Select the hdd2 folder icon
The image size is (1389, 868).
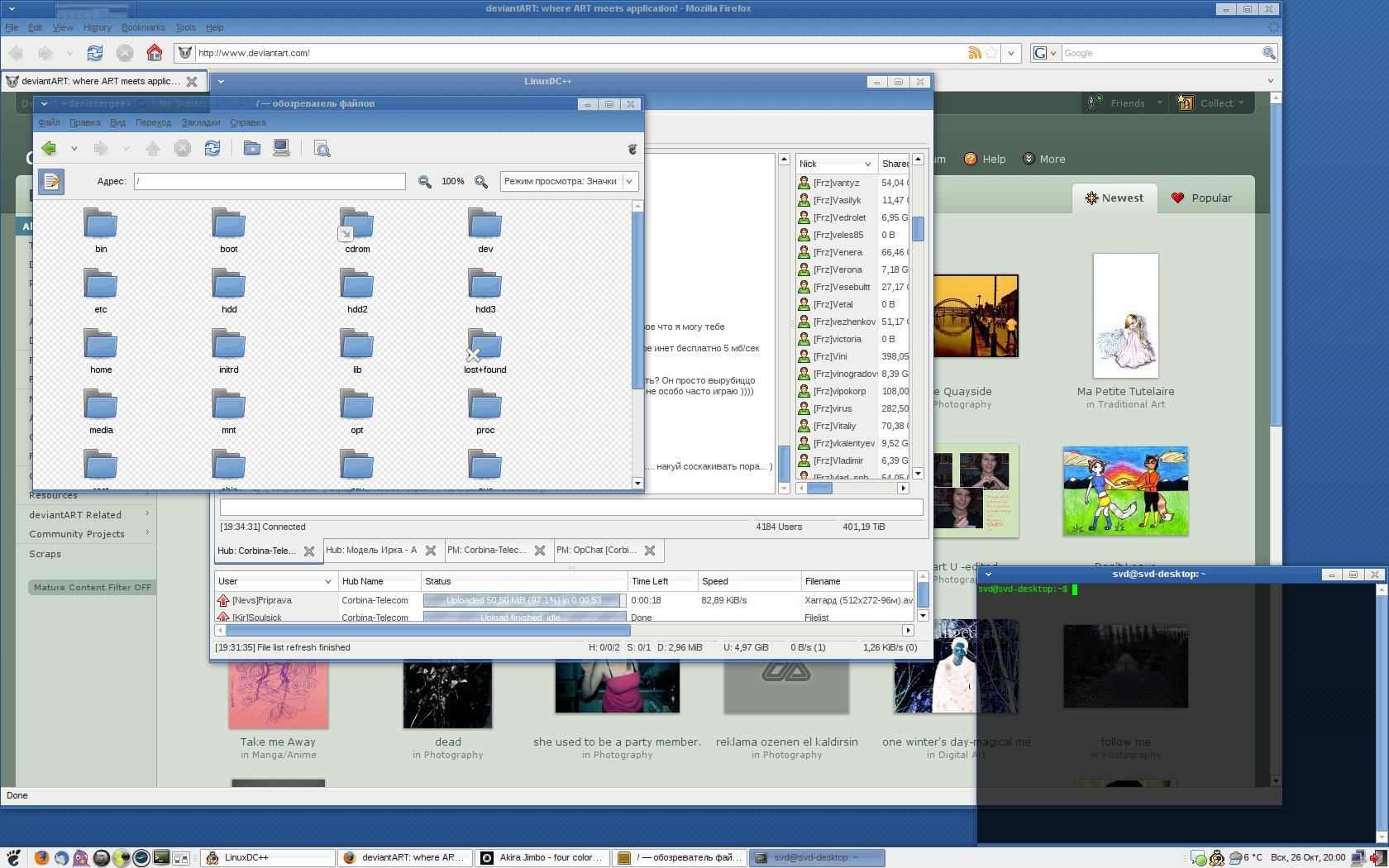click(357, 284)
